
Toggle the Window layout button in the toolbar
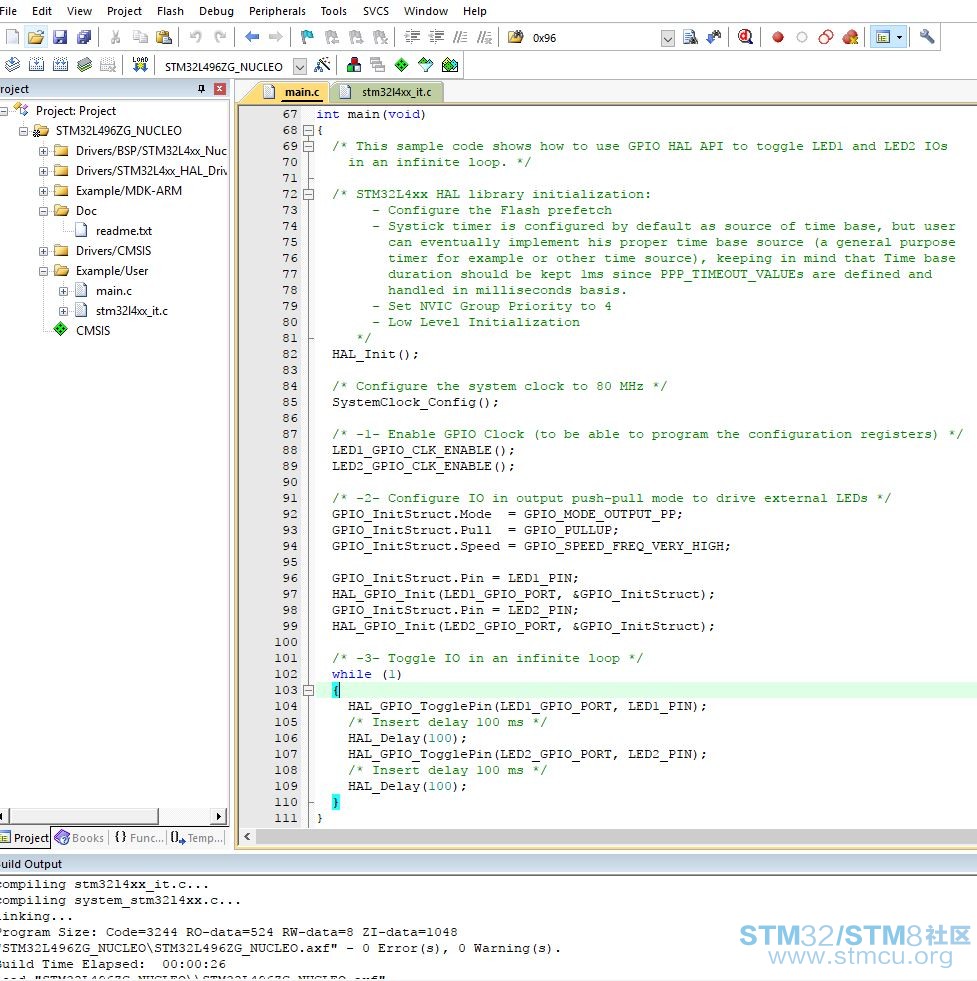tap(883, 37)
